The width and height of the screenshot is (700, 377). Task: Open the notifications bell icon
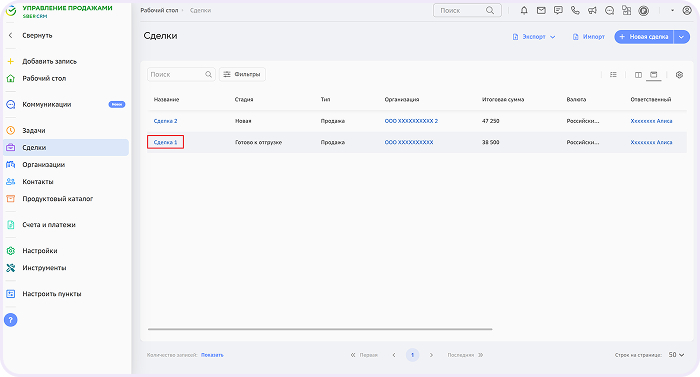(x=524, y=10)
